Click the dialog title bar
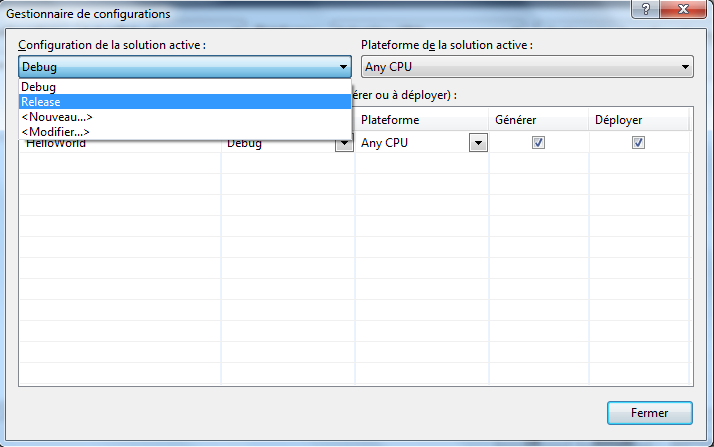The width and height of the screenshot is (714, 447). pyautogui.click(x=300, y=14)
